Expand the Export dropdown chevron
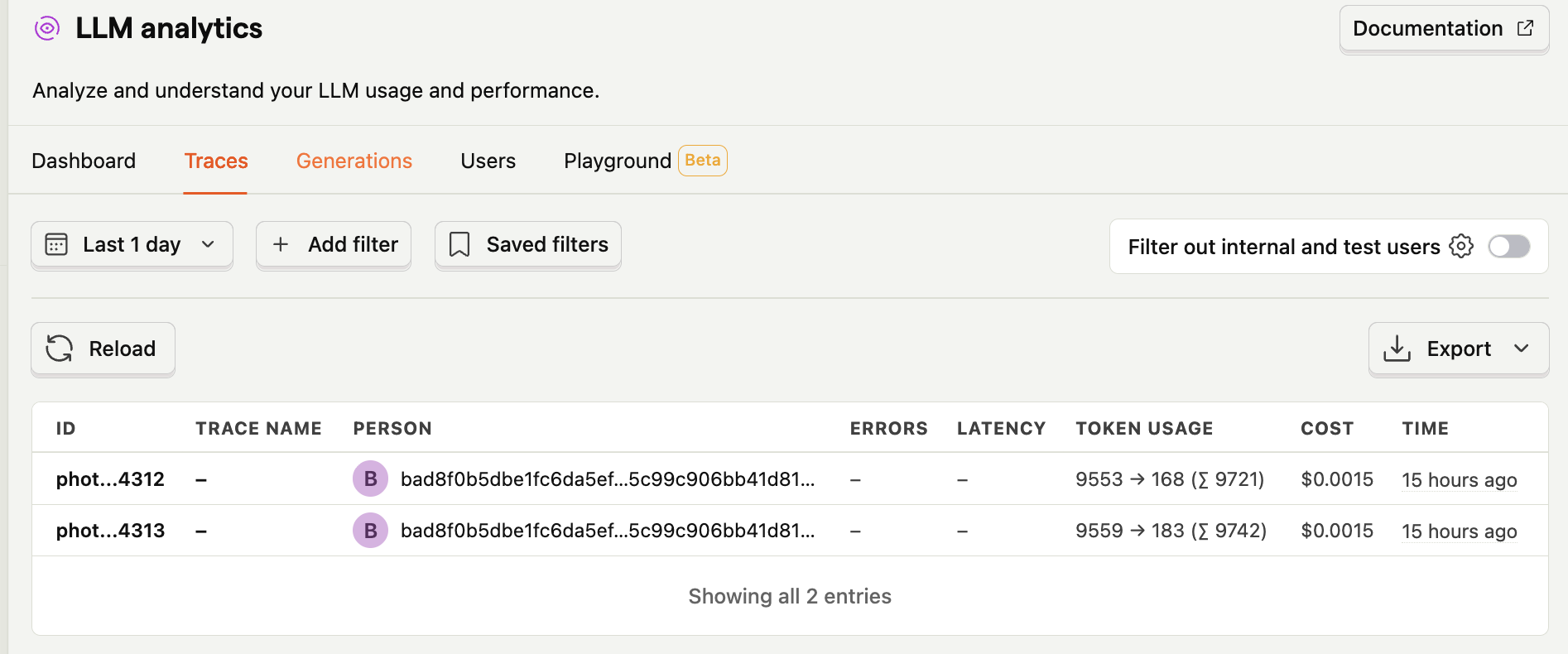Viewport: 1568px width, 654px height. tap(1522, 349)
